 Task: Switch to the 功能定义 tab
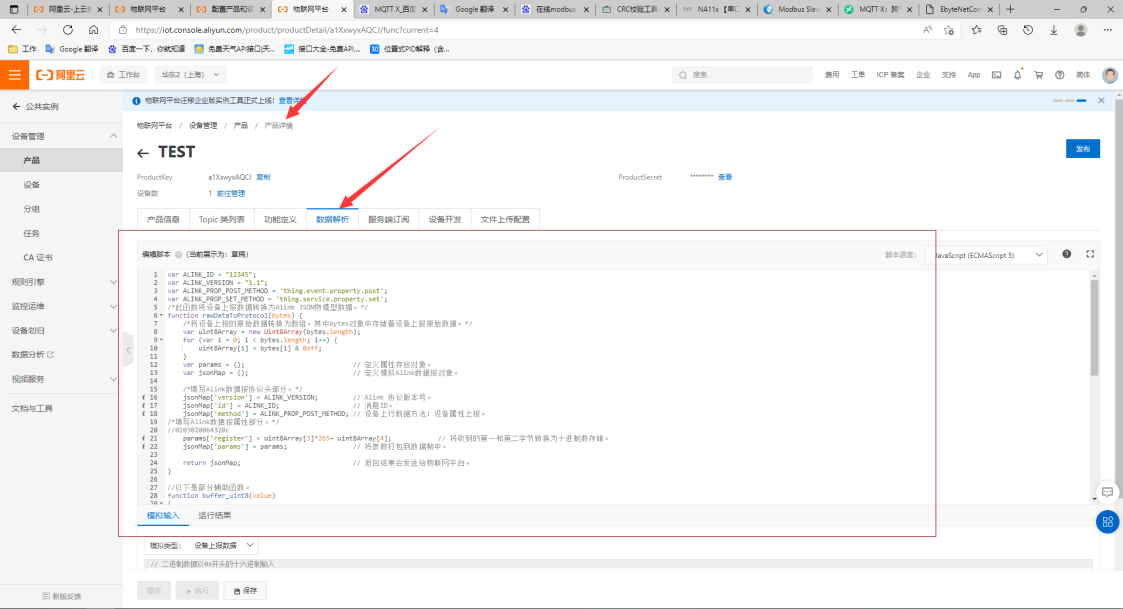pyautogui.click(x=280, y=219)
